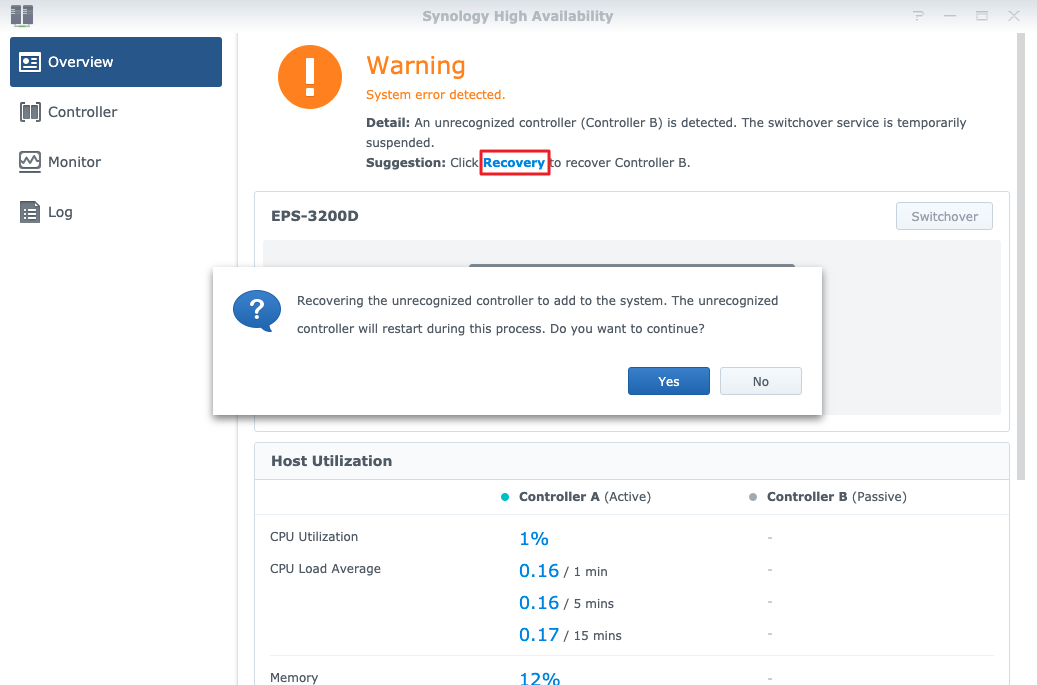Click the Recovery link in the suggestion
Image resolution: width=1037 pixels, height=685 pixels.
pyautogui.click(x=514, y=163)
